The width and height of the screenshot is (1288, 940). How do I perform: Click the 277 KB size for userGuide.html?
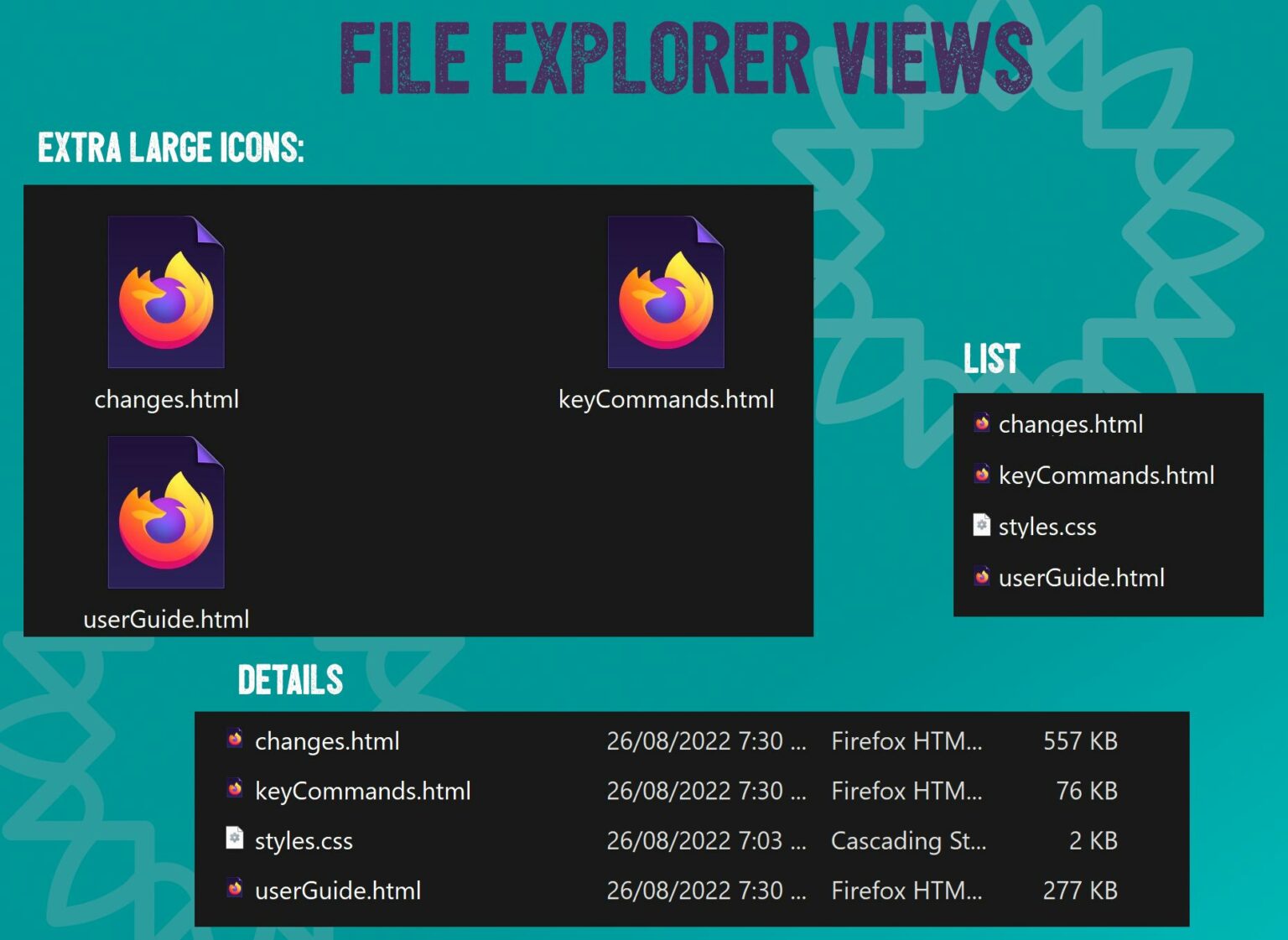(1080, 891)
